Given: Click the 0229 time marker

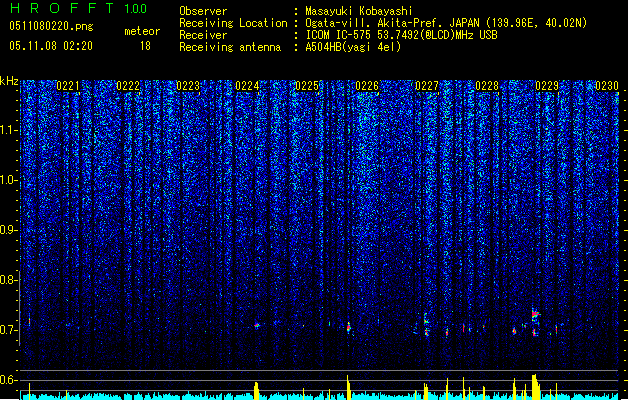Looking at the screenshot, I should point(547,86).
